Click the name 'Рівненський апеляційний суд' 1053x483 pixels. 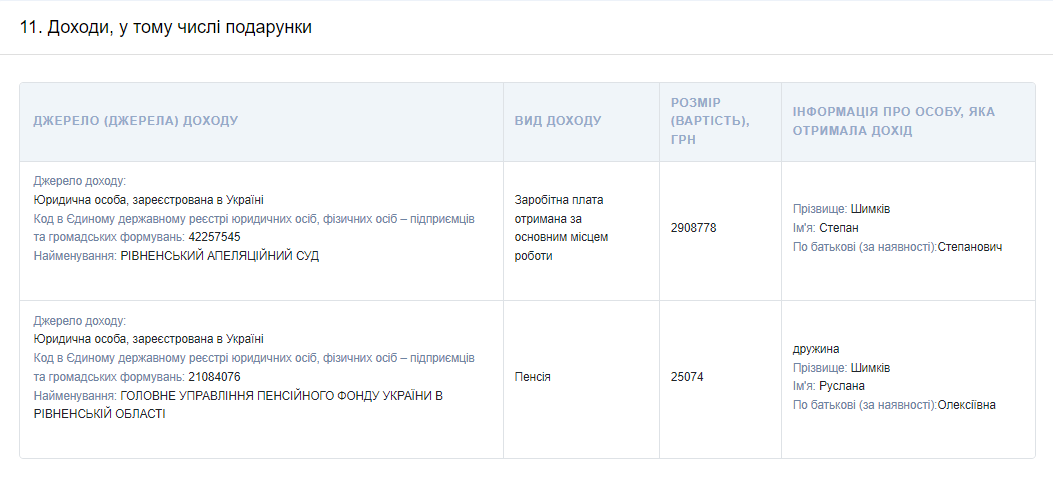220,256
